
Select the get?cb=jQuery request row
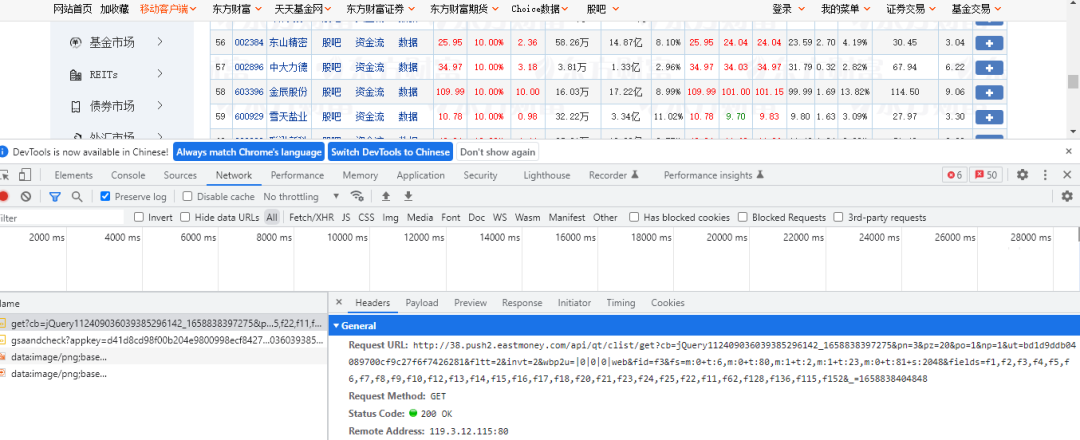[x=164, y=322]
